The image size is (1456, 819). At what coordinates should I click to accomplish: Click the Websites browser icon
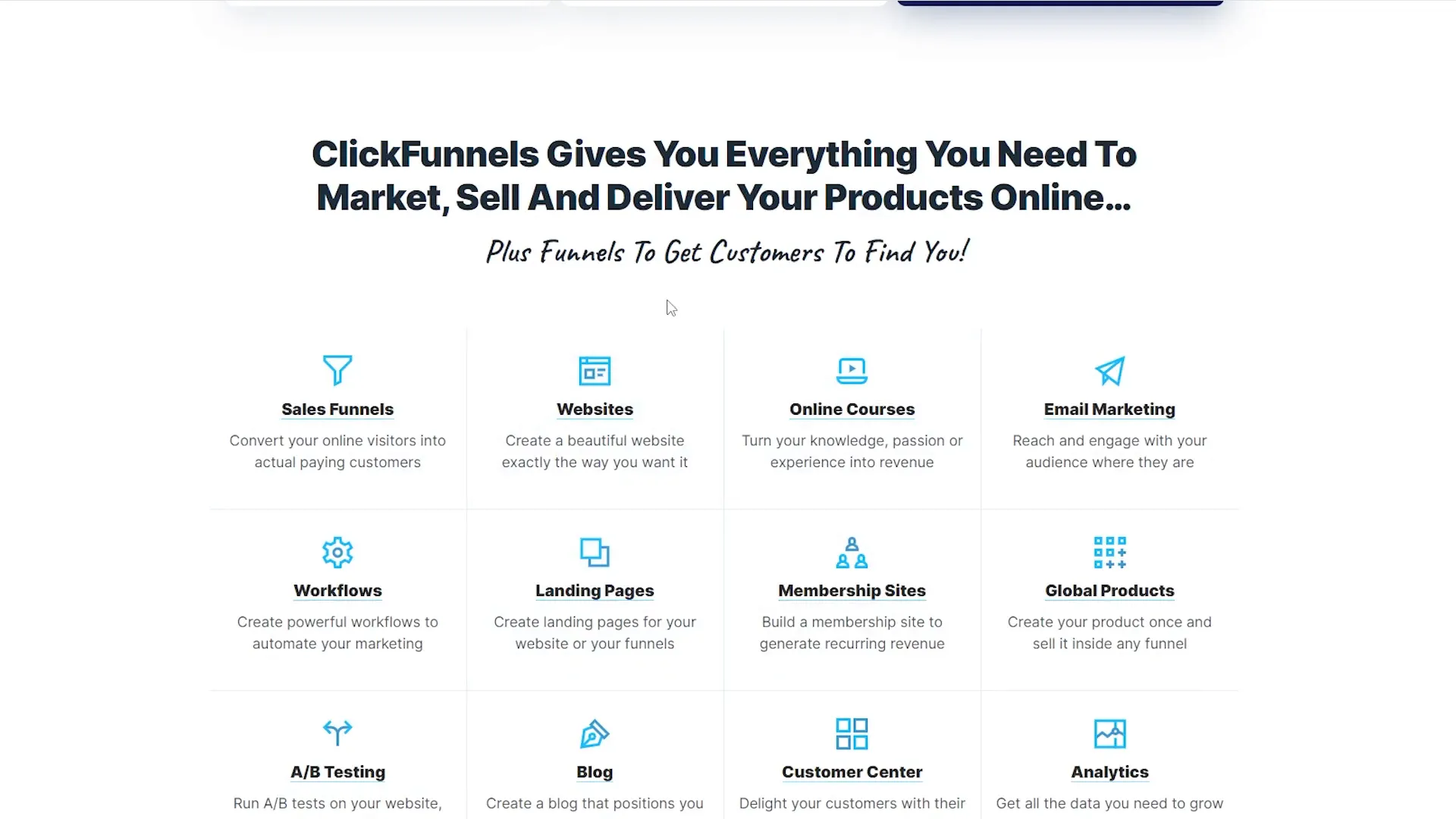[x=595, y=371]
